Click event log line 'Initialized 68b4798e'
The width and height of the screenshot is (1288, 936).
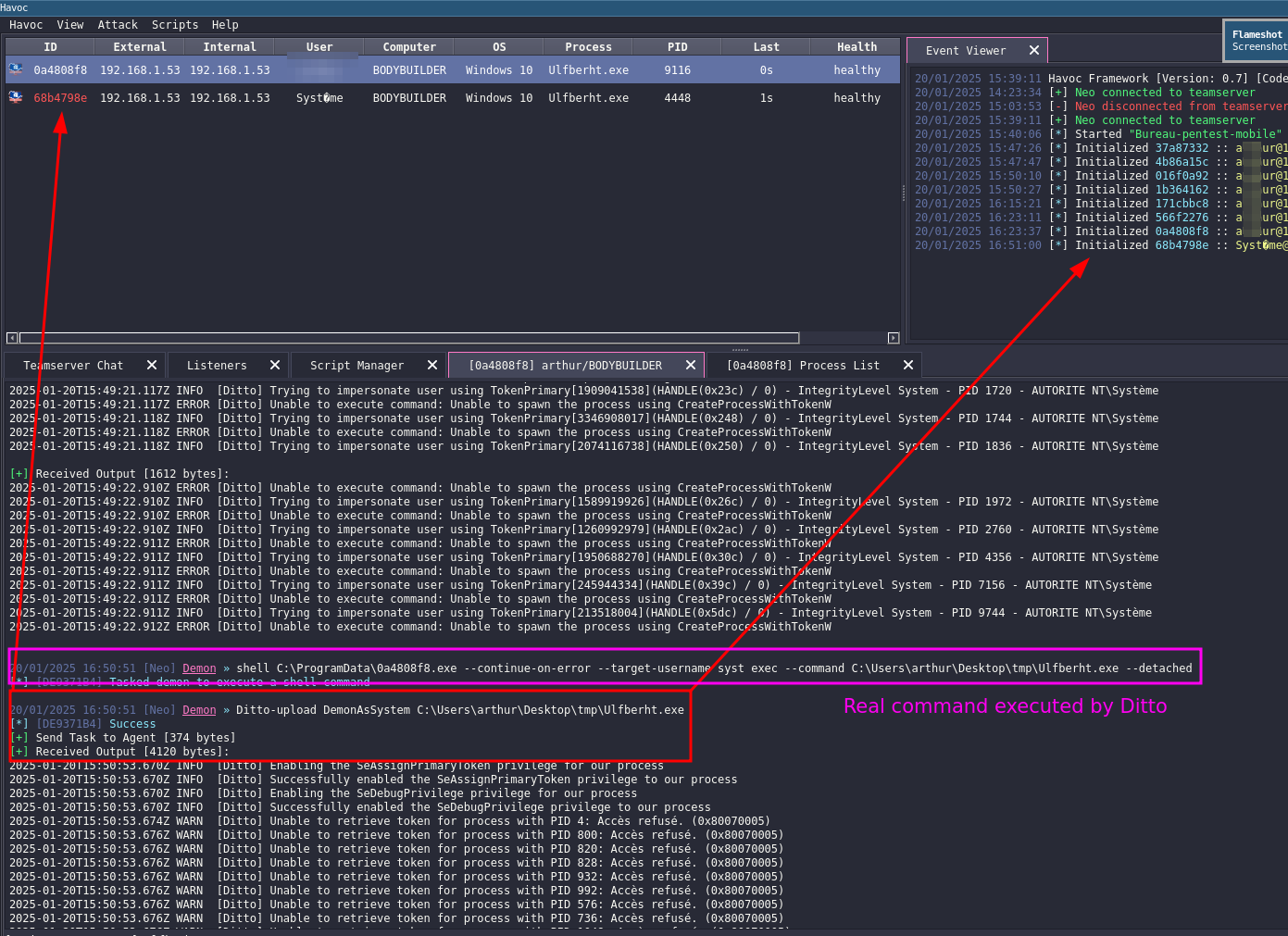click(x=1101, y=245)
